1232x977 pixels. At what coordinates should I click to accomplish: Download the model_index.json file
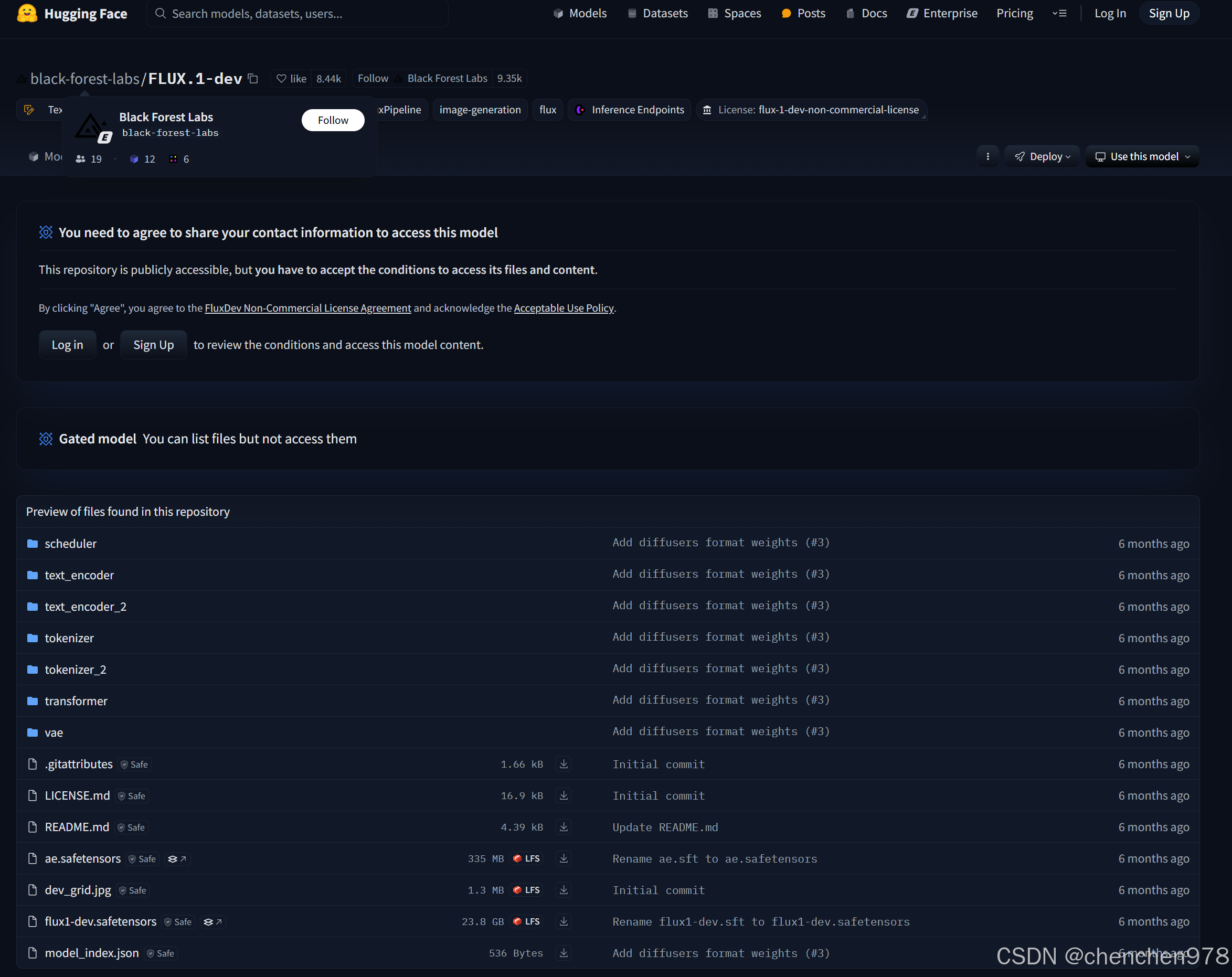point(564,952)
